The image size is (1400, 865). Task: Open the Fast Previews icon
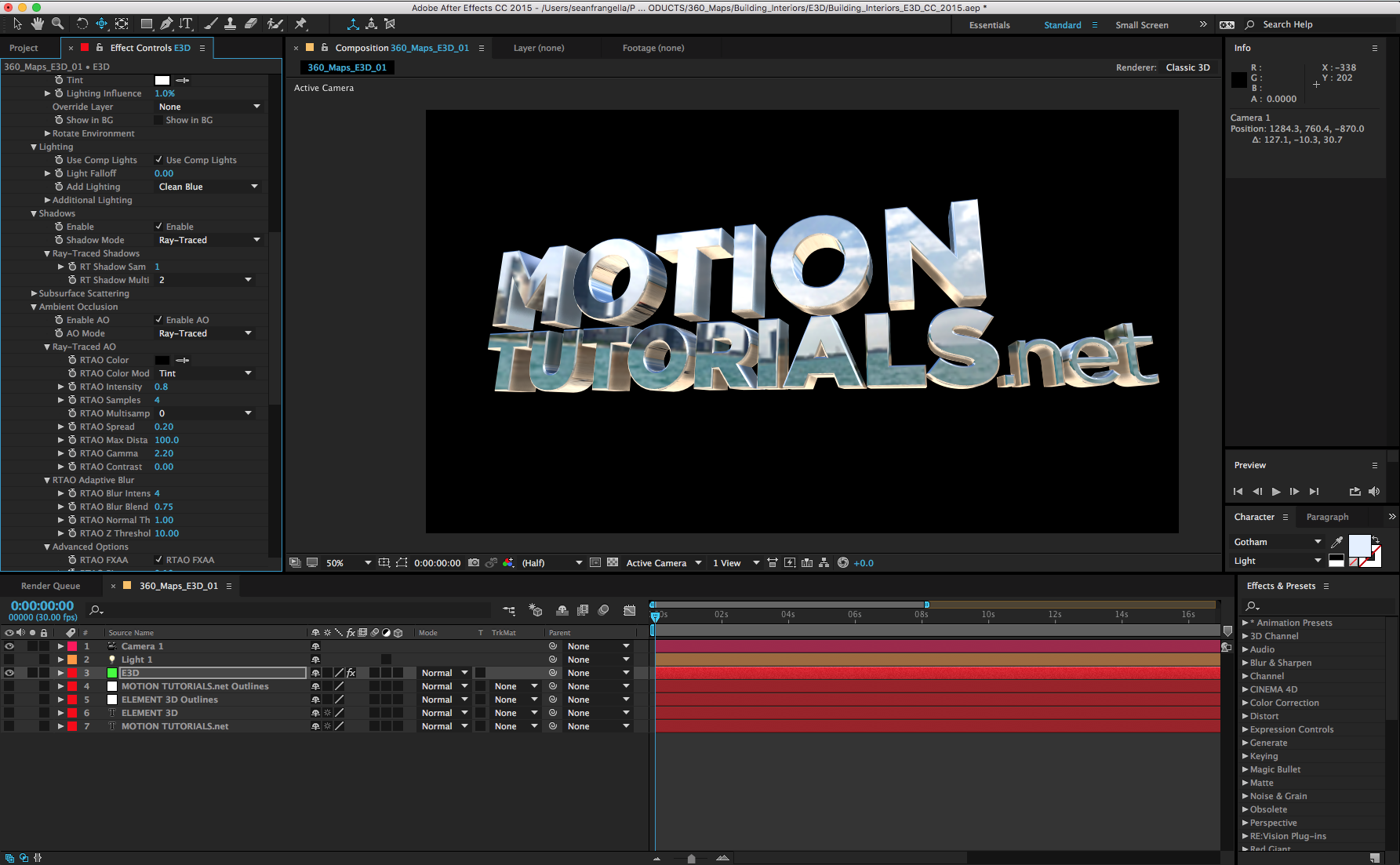click(790, 563)
